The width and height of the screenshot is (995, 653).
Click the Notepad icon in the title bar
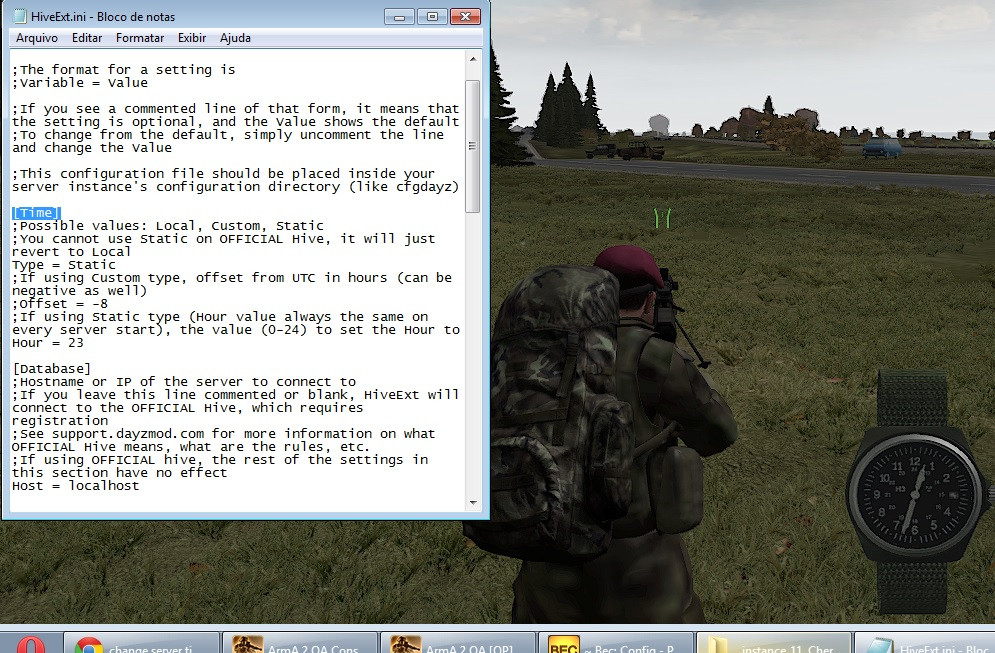click(20, 16)
